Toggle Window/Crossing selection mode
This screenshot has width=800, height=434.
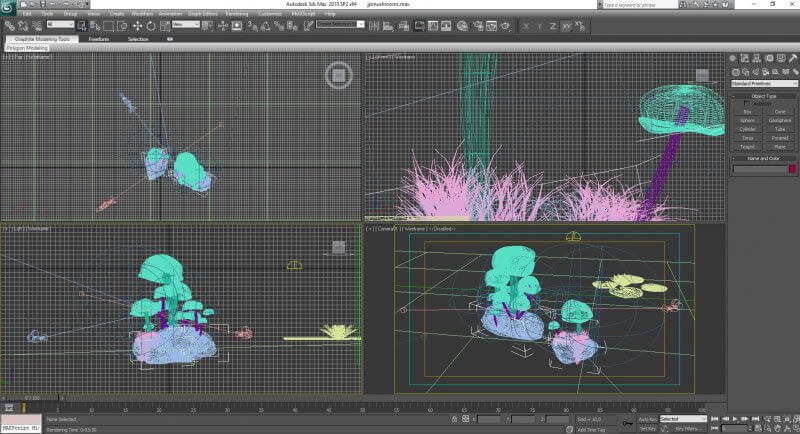(x=122, y=25)
